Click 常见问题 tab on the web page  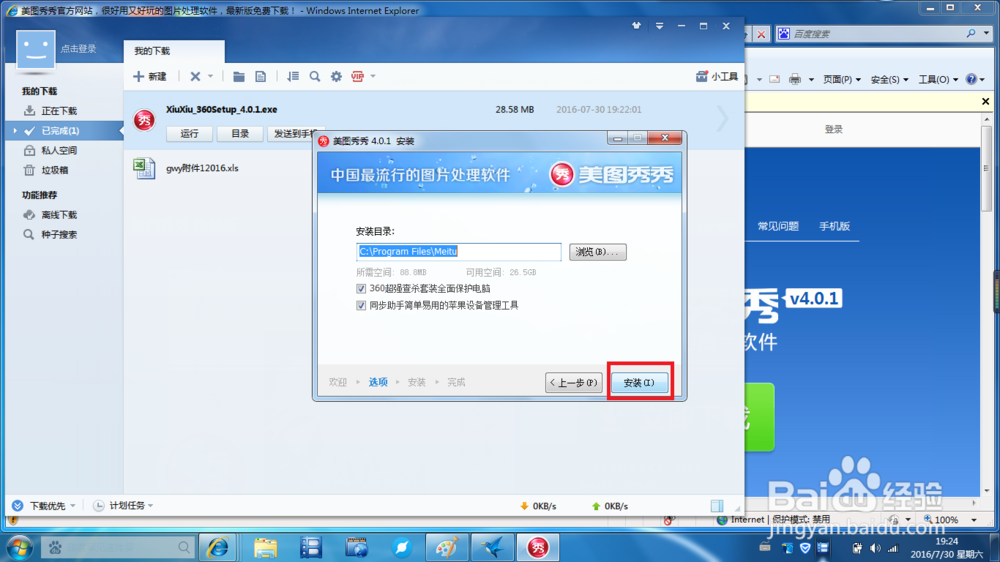click(x=778, y=226)
